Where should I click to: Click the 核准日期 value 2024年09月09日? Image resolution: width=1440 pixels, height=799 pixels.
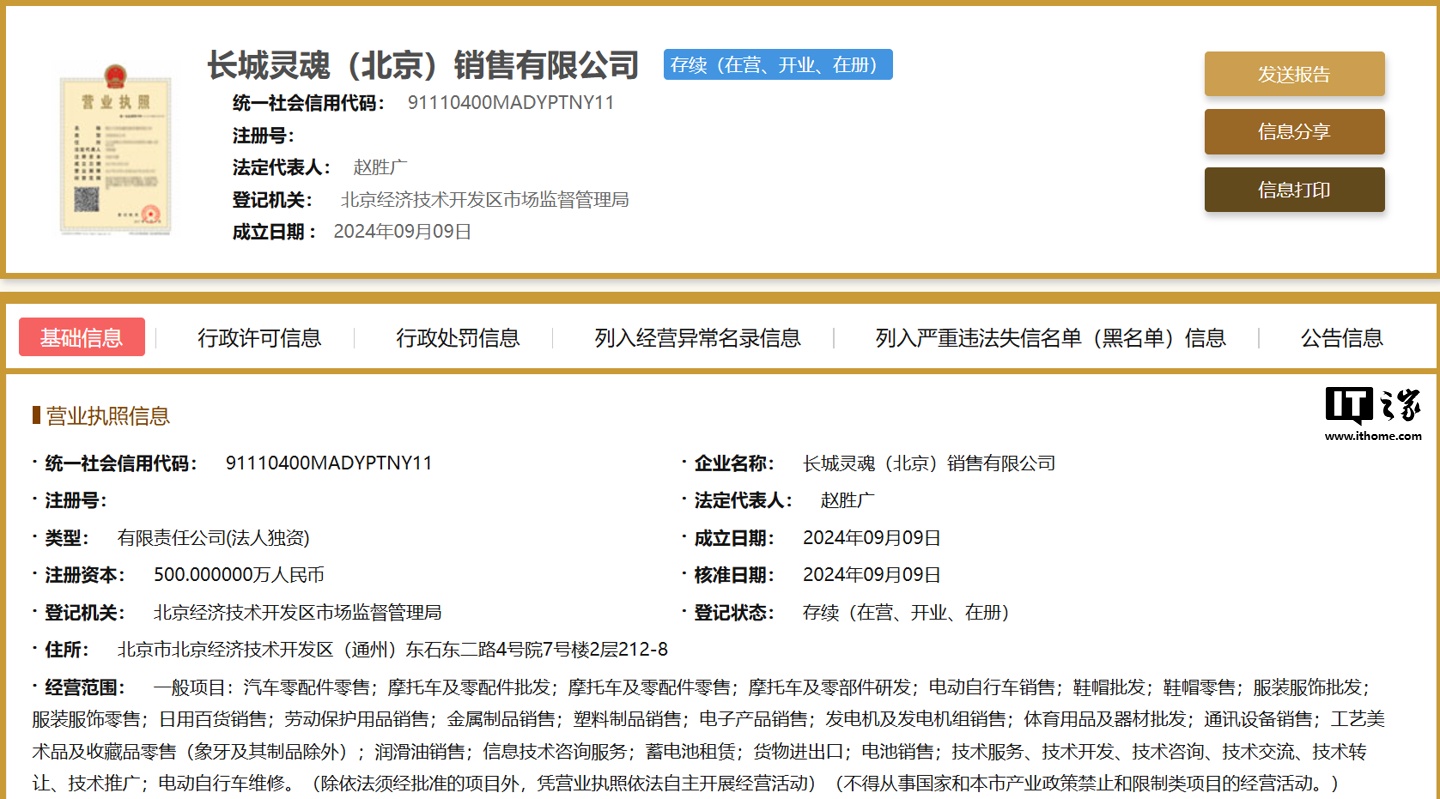(871, 575)
